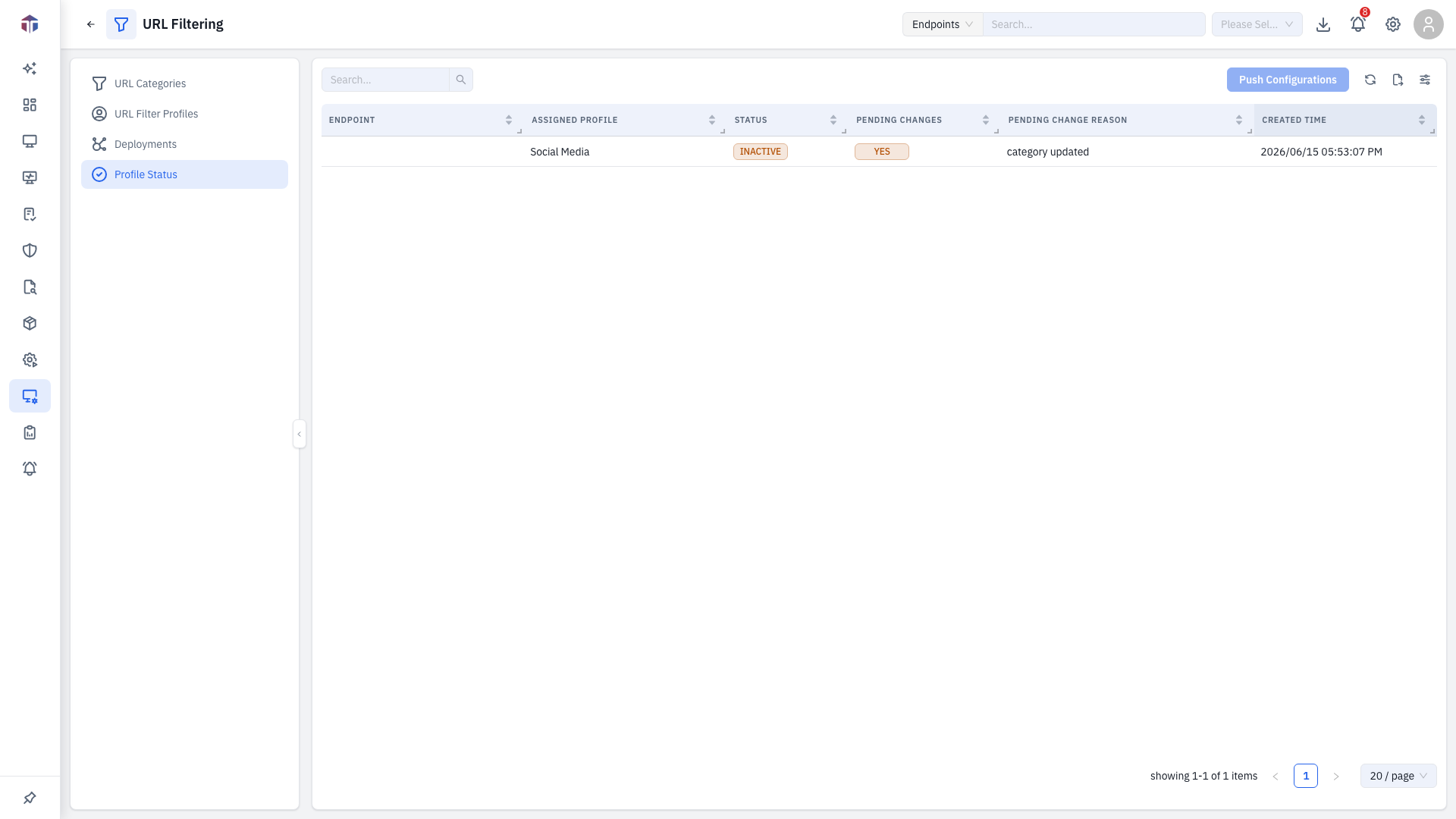The image size is (1456, 819).
Task: Sort by the Status column
Action: [x=833, y=120]
